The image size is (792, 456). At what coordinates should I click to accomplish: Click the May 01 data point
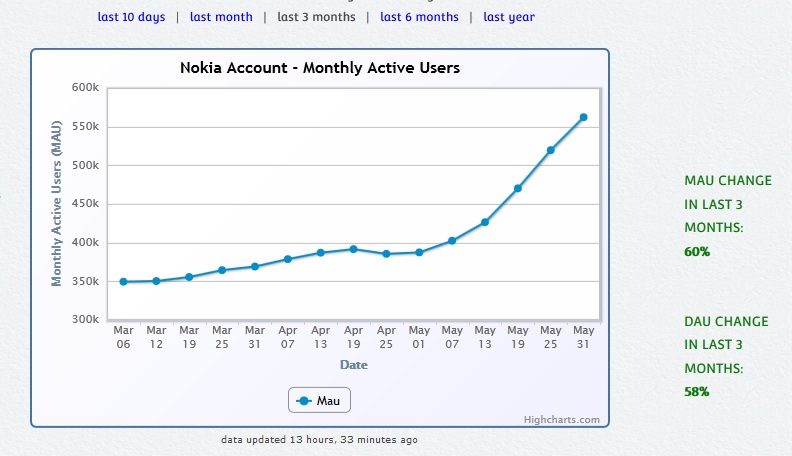coord(419,252)
